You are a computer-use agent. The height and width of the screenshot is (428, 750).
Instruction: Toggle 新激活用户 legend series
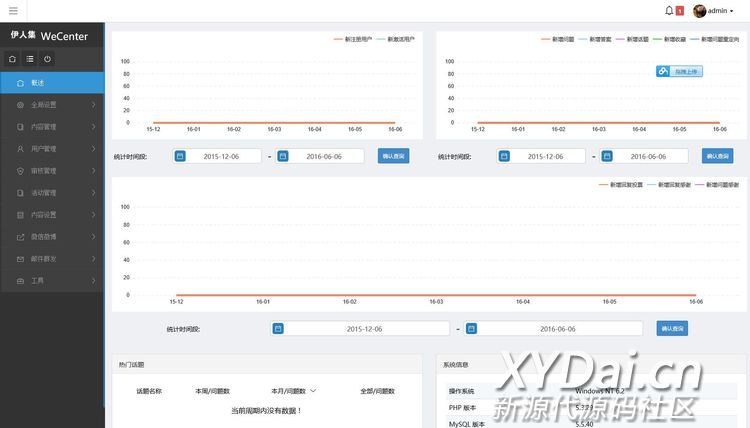396,39
